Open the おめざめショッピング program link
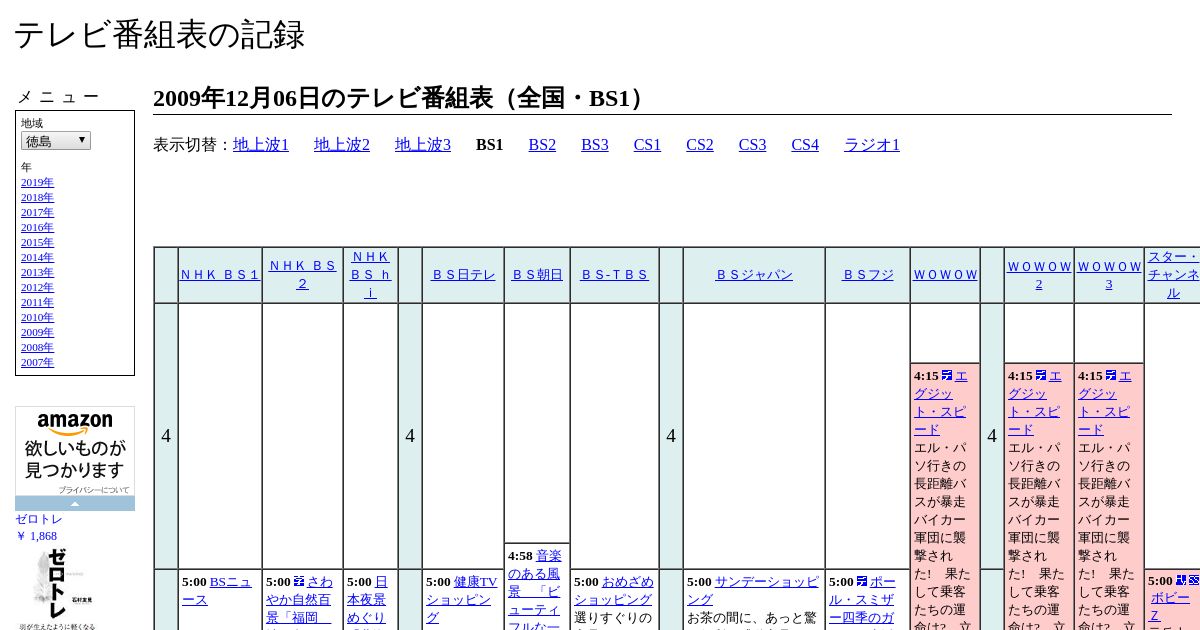Image resolution: width=1200 pixels, height=630 pixels. (x=613, y=591)
